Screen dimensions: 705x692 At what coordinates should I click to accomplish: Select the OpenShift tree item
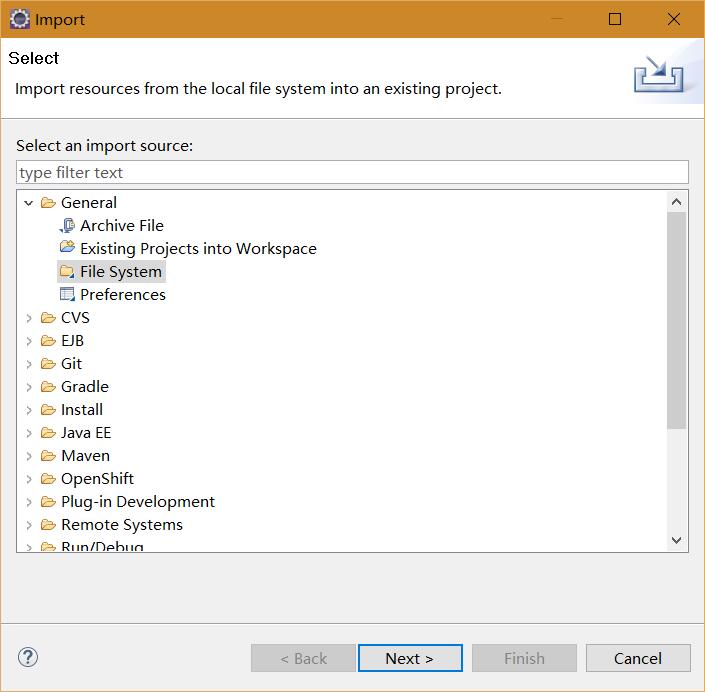point(97,479)
